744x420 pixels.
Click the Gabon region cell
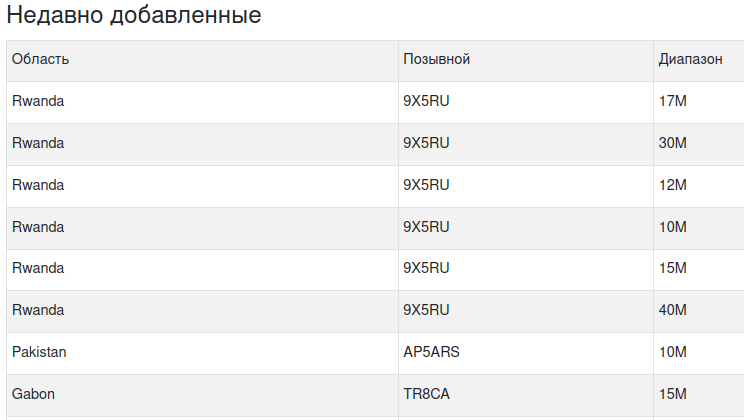tap(202, 395)
